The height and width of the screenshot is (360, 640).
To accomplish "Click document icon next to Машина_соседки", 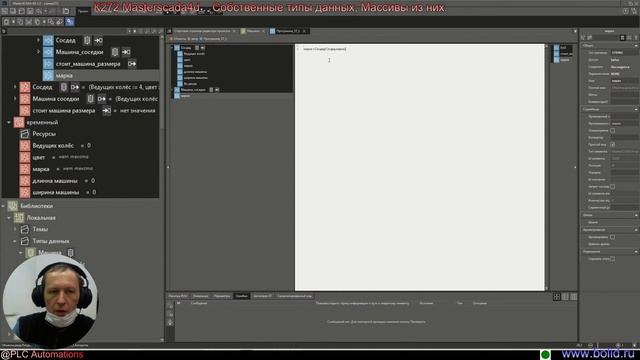I will pos(115,52).
